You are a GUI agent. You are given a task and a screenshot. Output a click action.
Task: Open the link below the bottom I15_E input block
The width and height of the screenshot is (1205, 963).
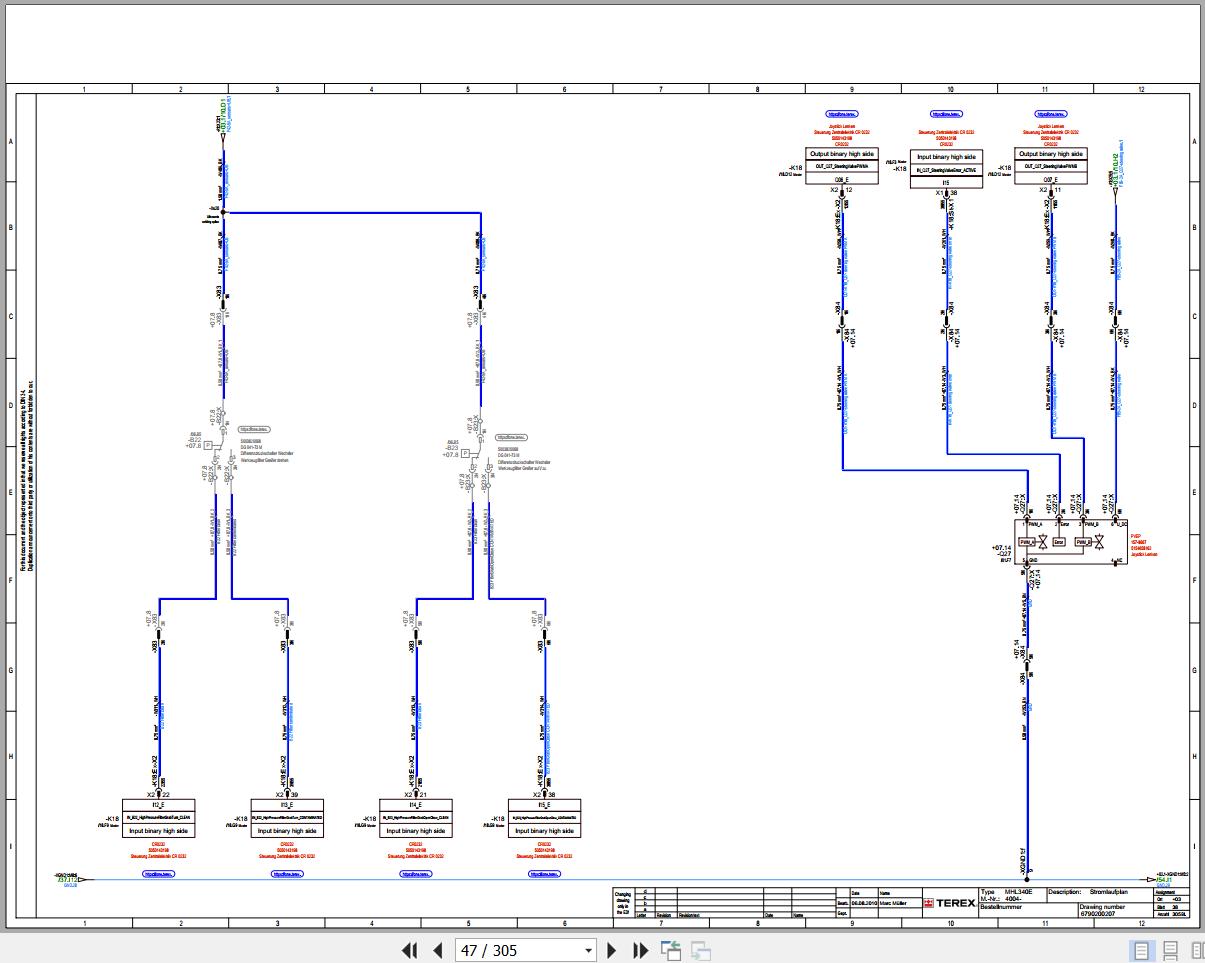coord(544,873)
